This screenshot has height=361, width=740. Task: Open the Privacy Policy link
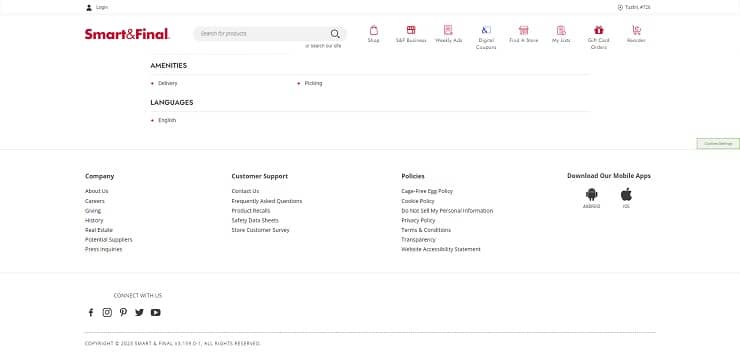click(419, 220)
